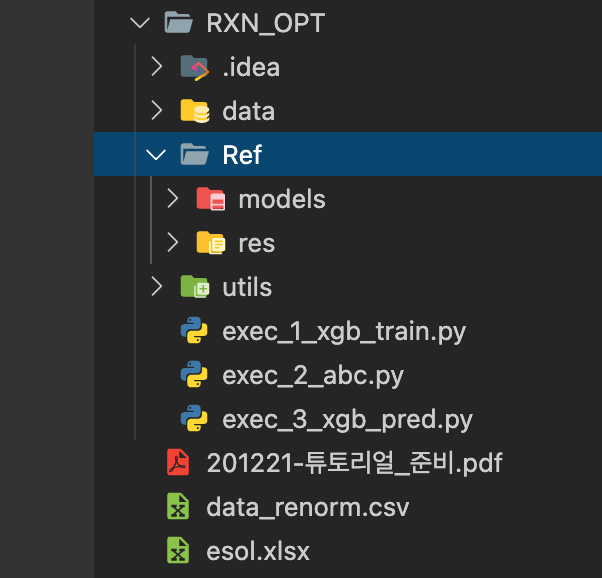Select the RXN_OPT folder name
The width and height of the screenshot is (602, 578).
(266, 23)
